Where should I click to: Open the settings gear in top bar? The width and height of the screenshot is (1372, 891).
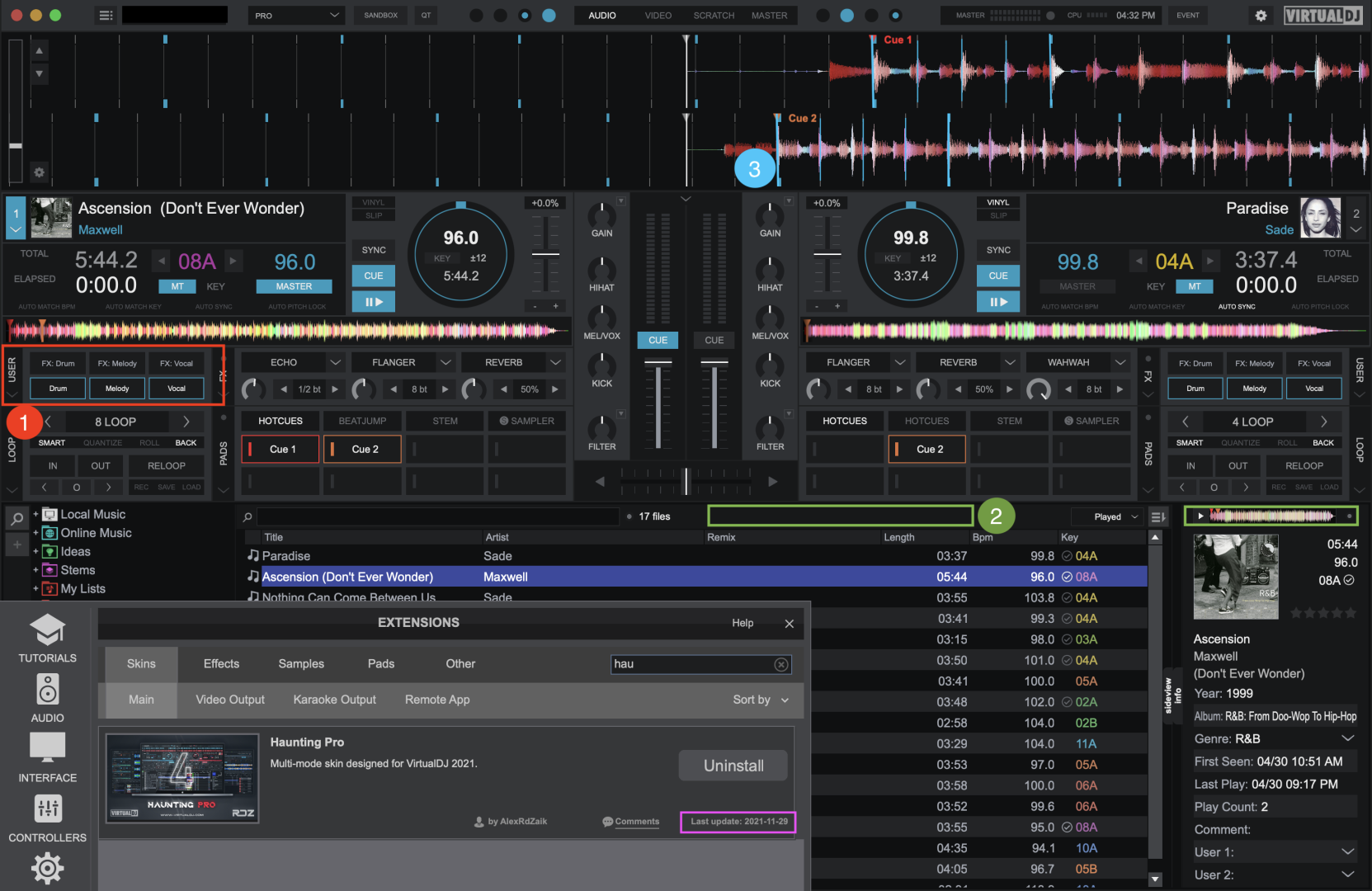[x=1261, y=16]
